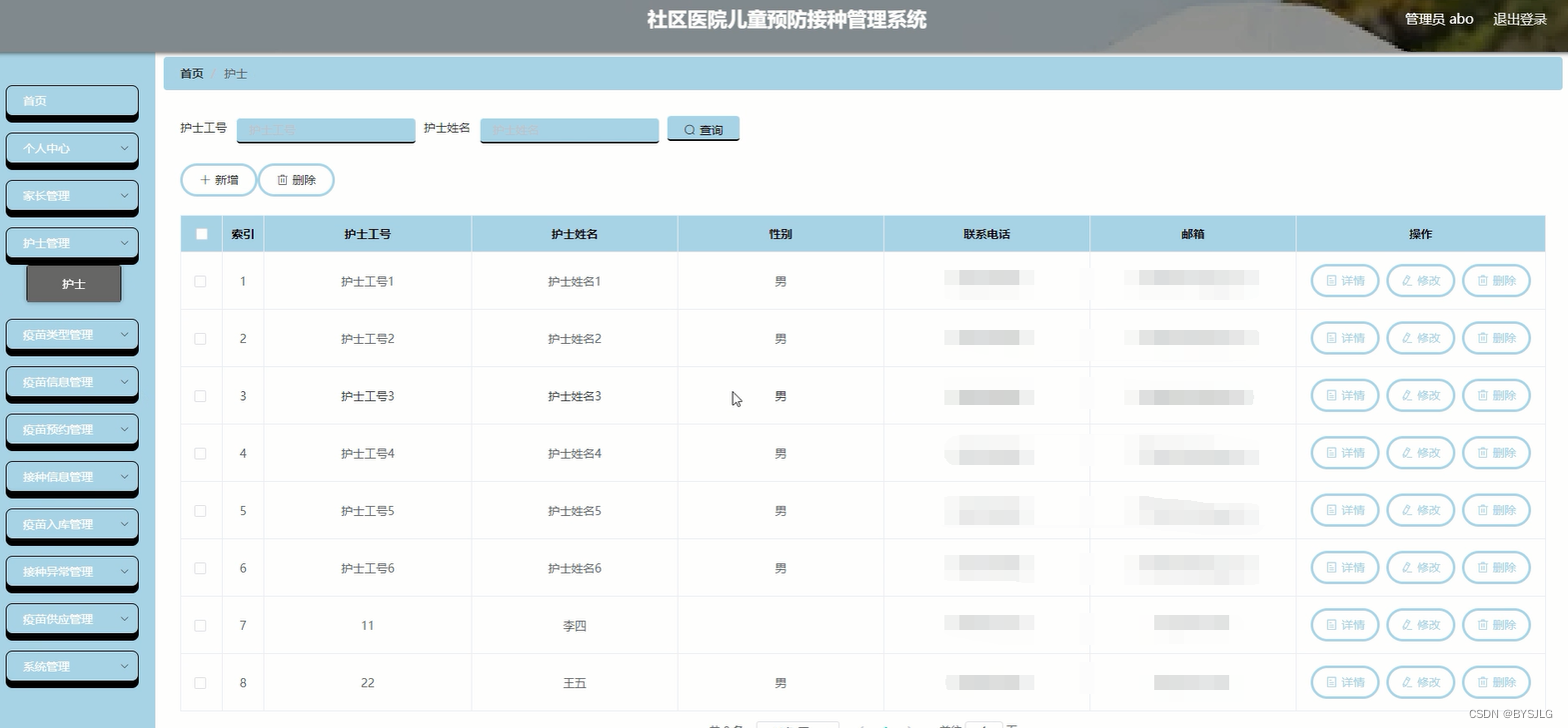
Task: Click the 邮箱 column header
Action: pyautogui.click(x=1193, y=234)
